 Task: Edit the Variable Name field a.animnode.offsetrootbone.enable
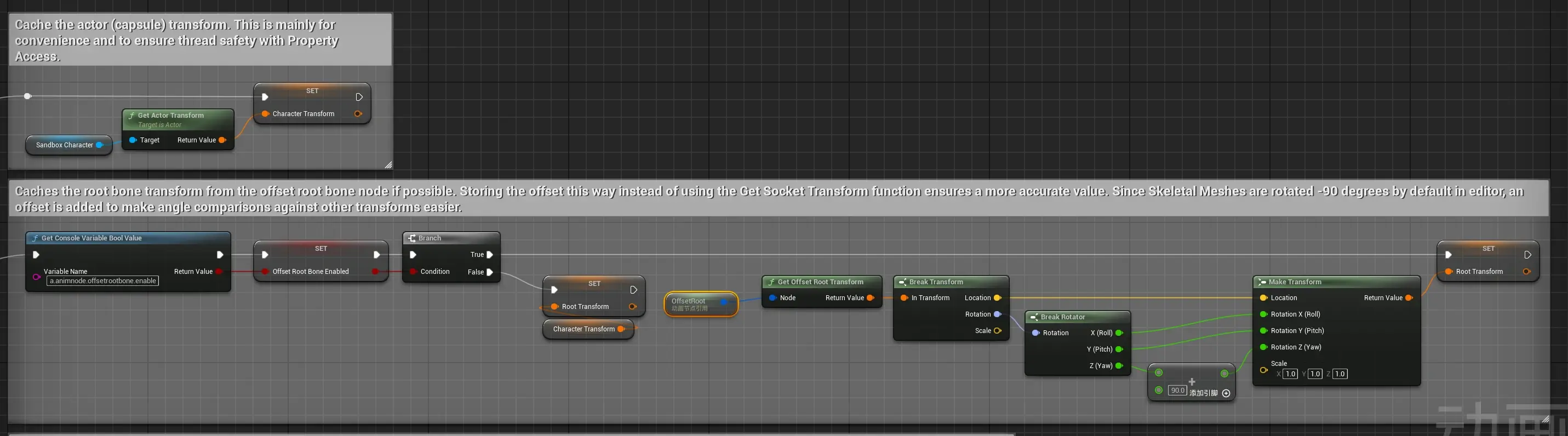tap(103, 281)
